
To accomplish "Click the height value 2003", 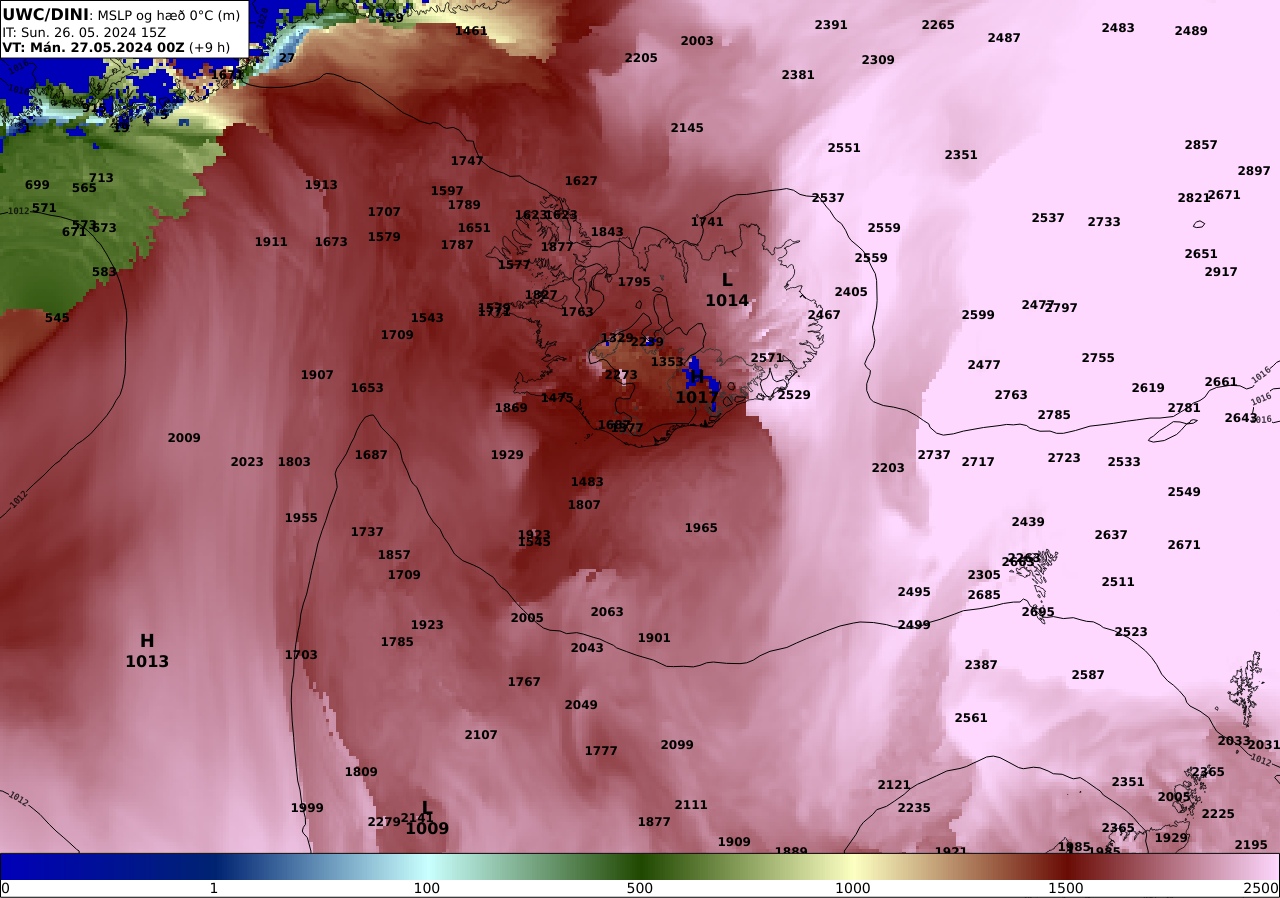I will pos(697,41).
